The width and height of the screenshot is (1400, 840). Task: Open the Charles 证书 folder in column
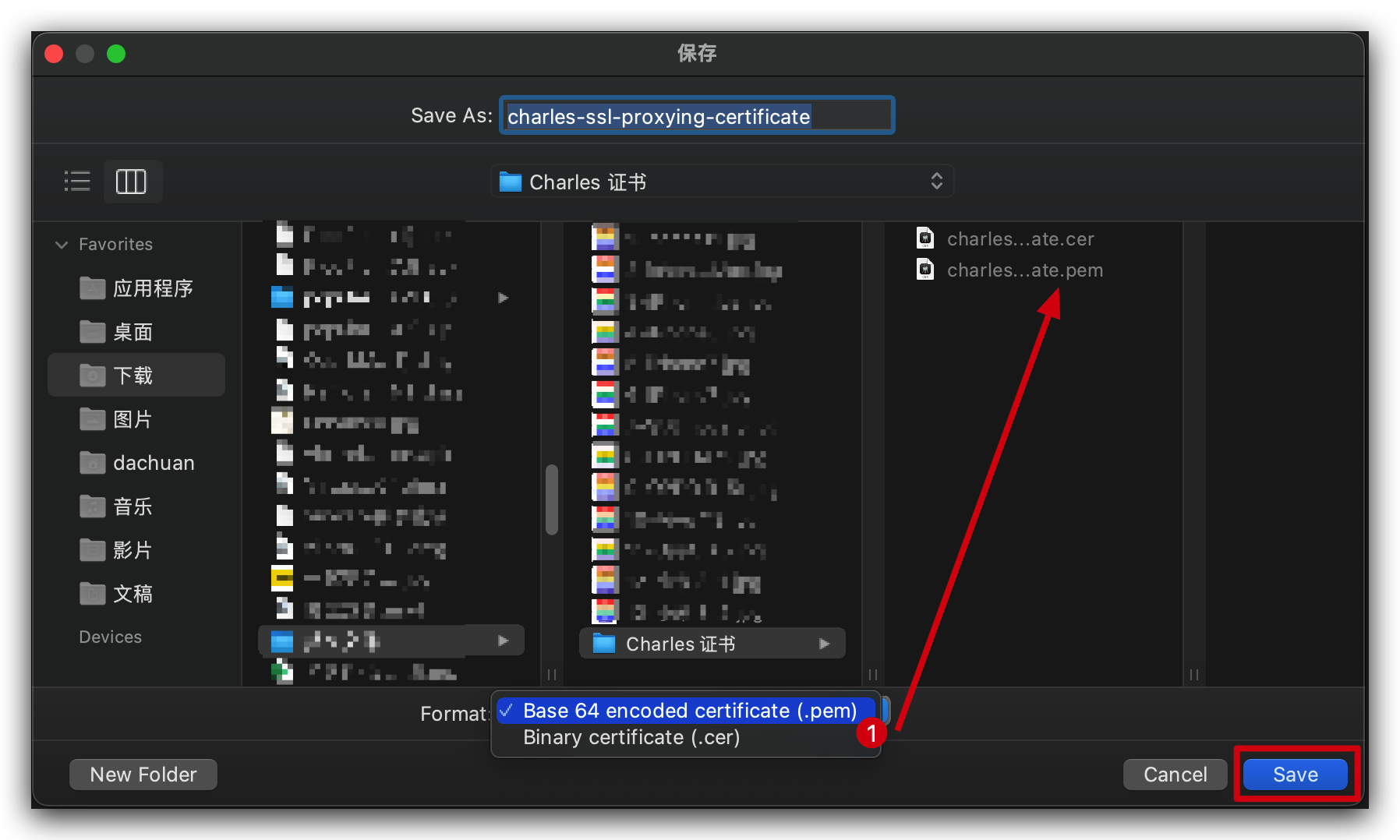click(x=712, y=644)
